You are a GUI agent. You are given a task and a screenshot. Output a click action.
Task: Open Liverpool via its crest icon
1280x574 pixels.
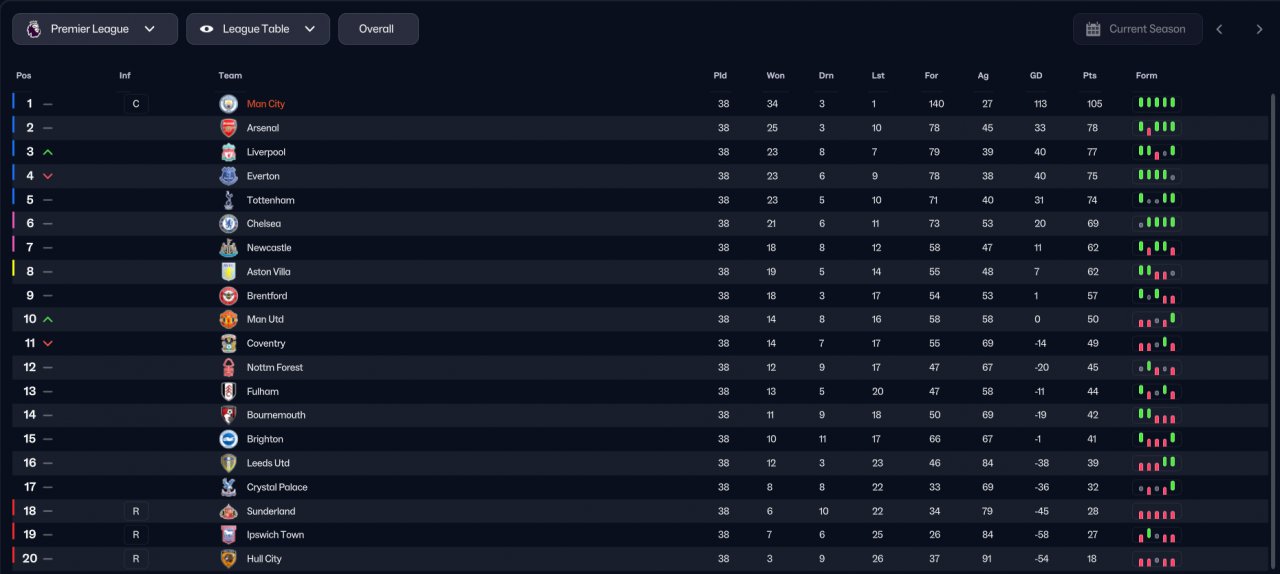(x=229, y=152)
